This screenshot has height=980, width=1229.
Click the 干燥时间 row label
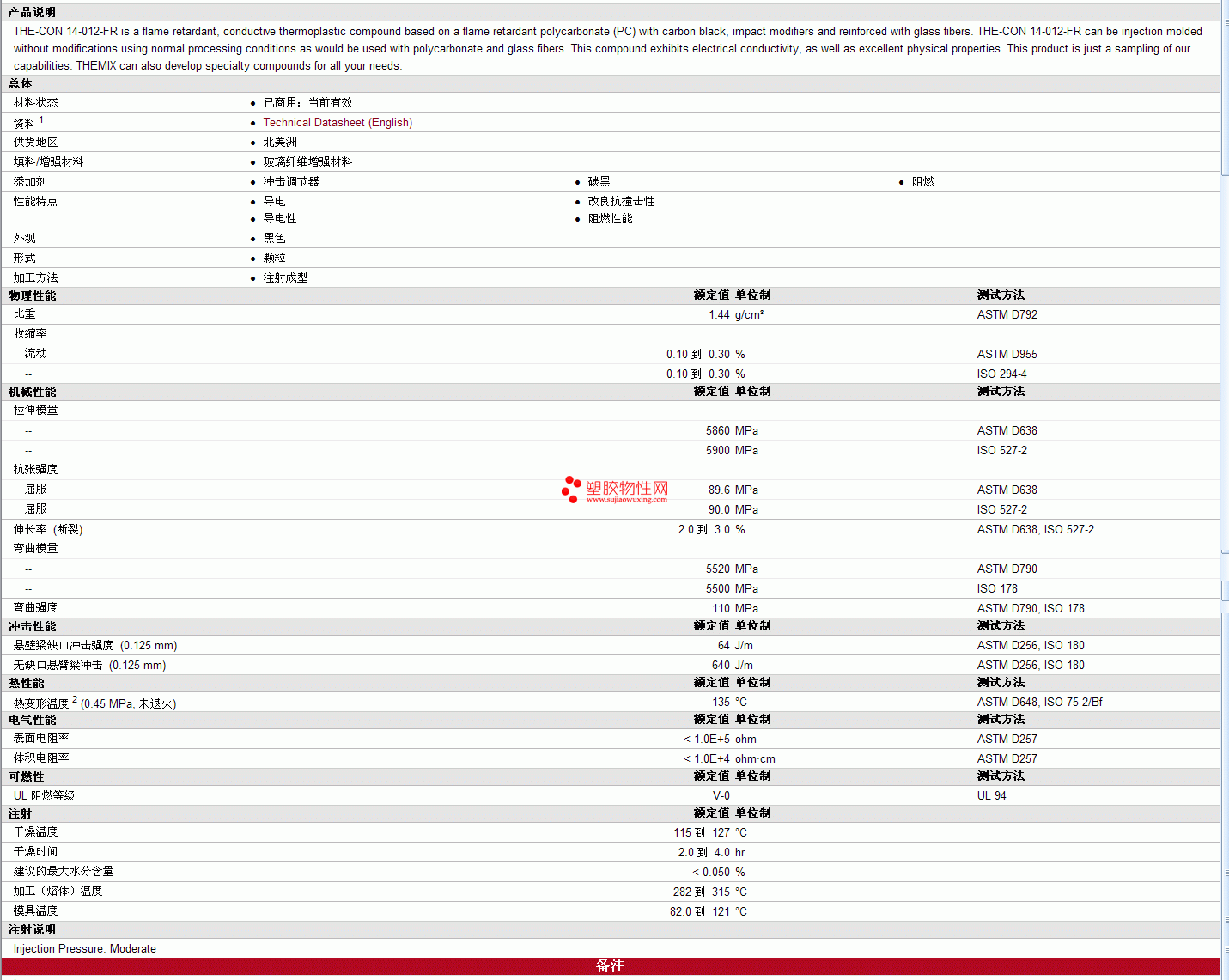(35, 851)
